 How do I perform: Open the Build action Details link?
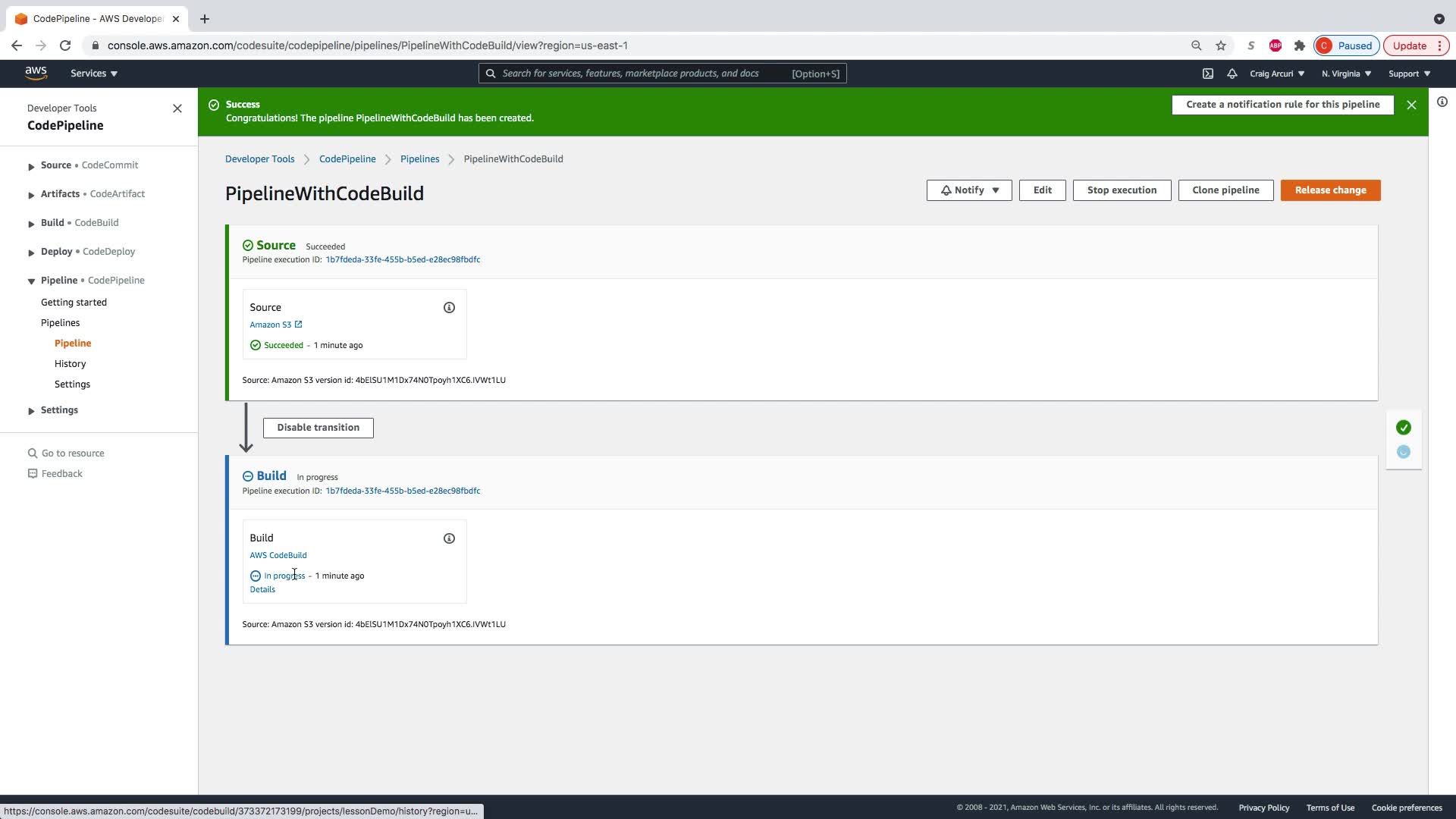pos(262,589)
